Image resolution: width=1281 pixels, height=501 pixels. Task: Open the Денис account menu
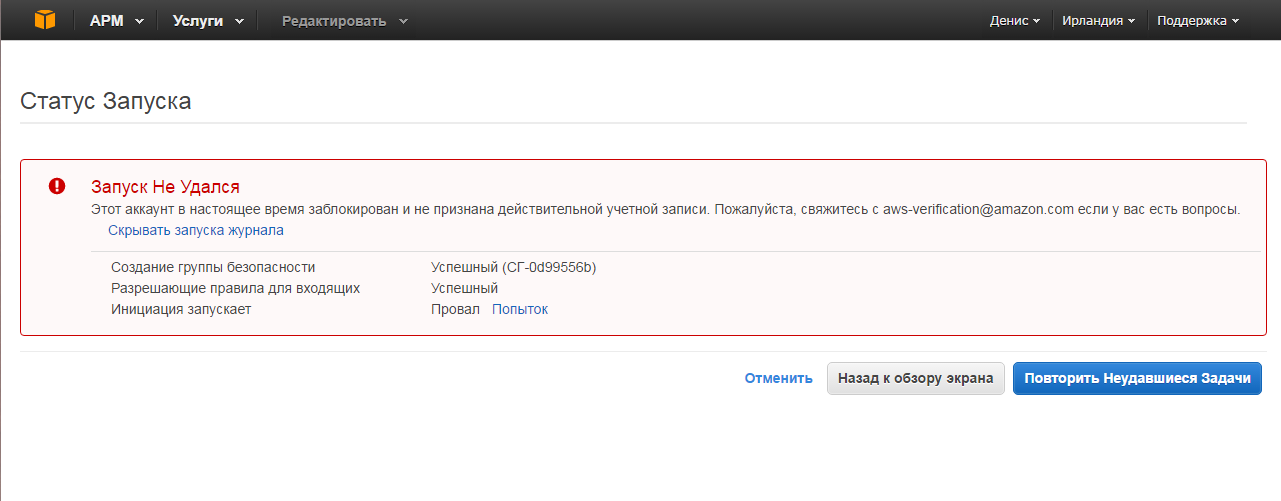pyautogui.click(x=1009, y=20)
